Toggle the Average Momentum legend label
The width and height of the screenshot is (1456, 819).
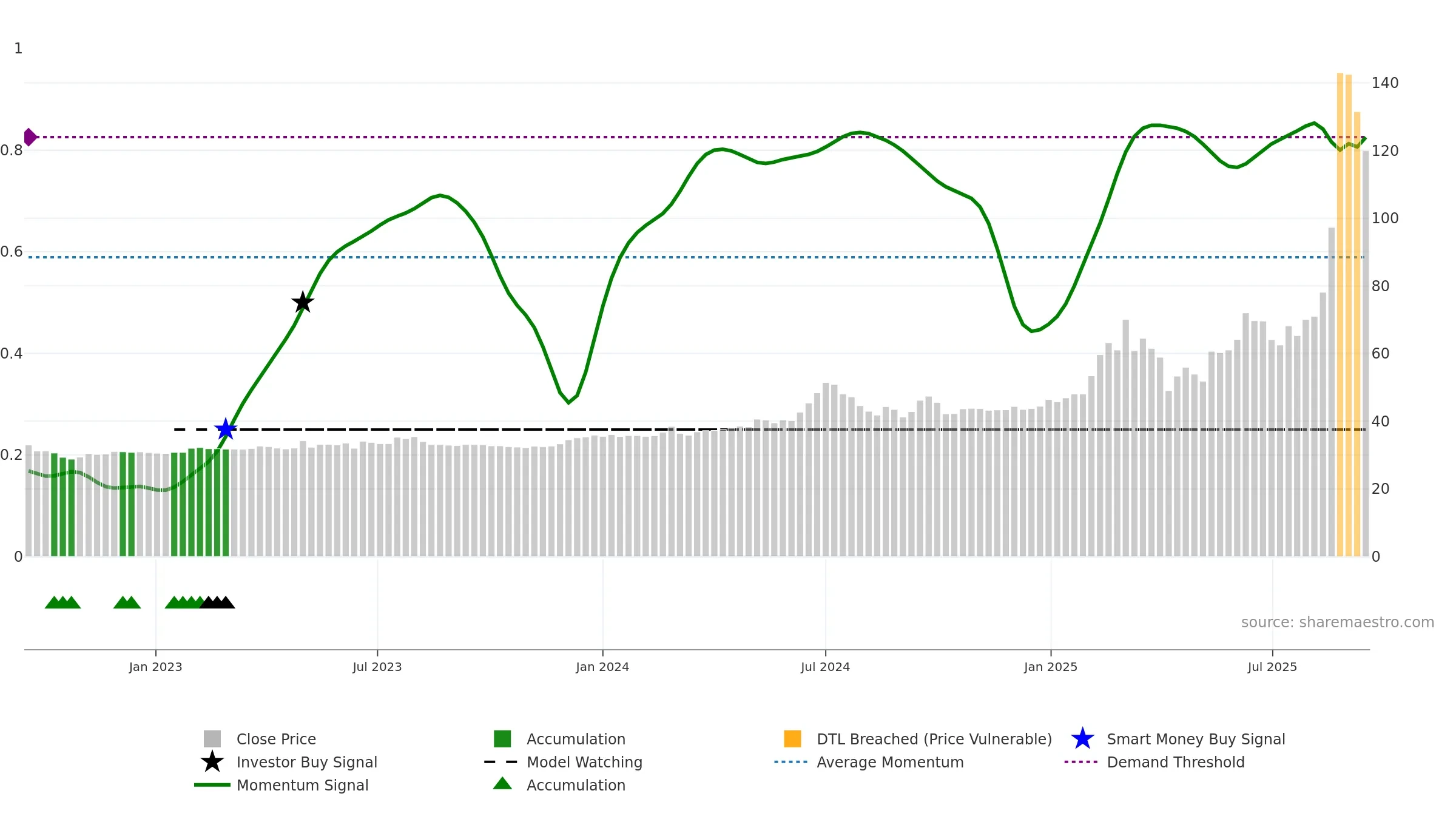[890, 762]
